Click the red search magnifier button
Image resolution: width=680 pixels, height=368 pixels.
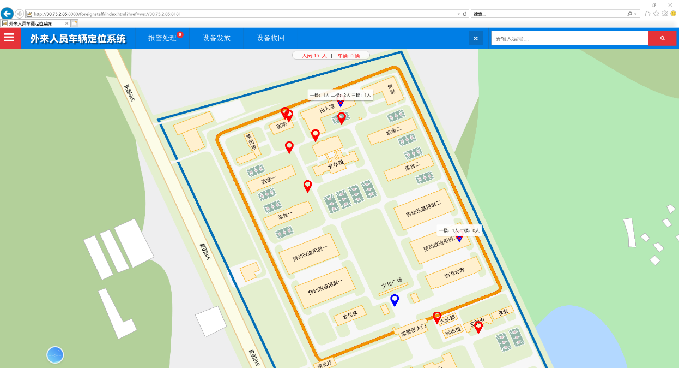(662, 38)
